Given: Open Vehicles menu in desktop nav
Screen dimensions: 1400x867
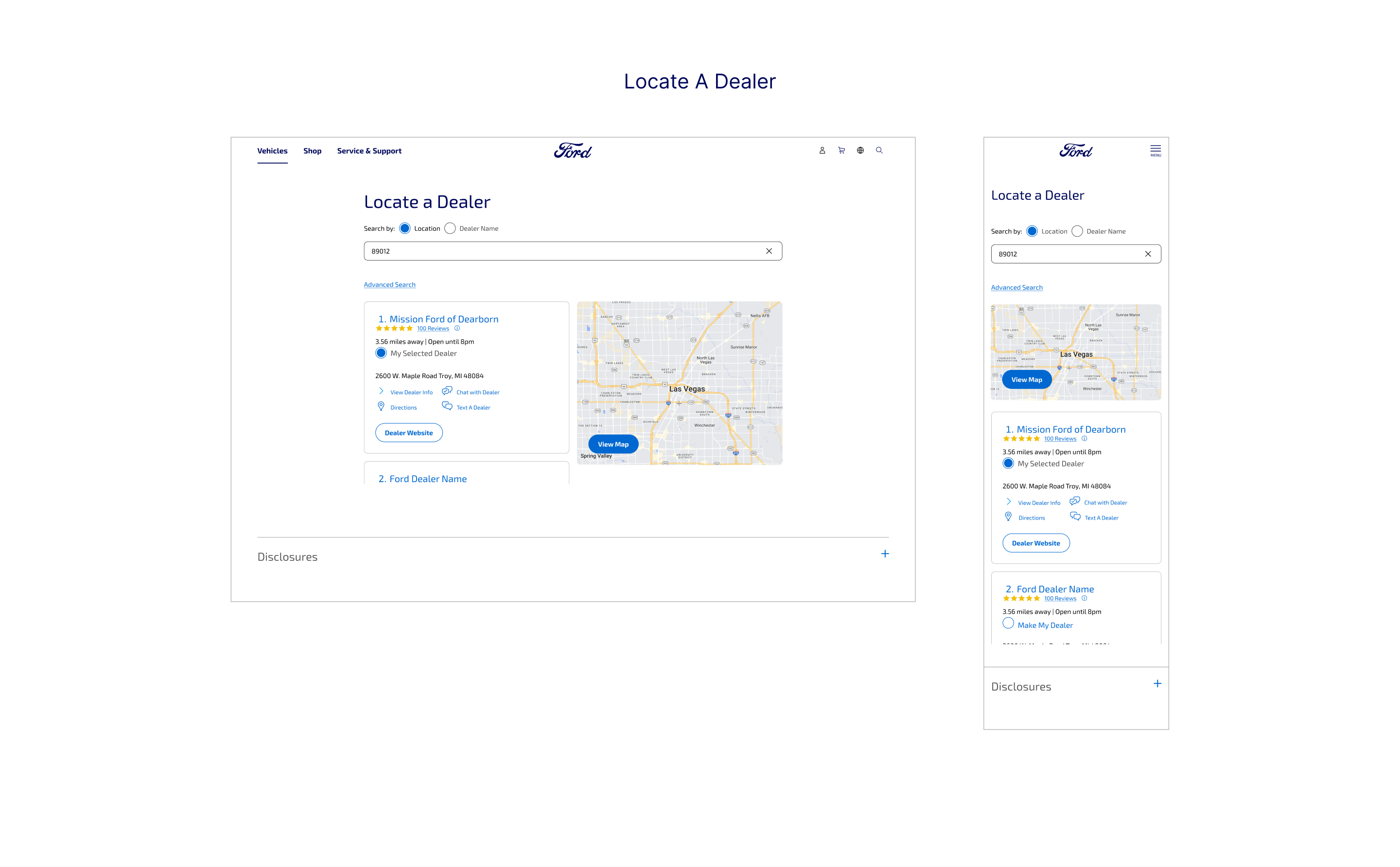Looking at the screenshot, I should pyautogui.click(x=272, y=151).
